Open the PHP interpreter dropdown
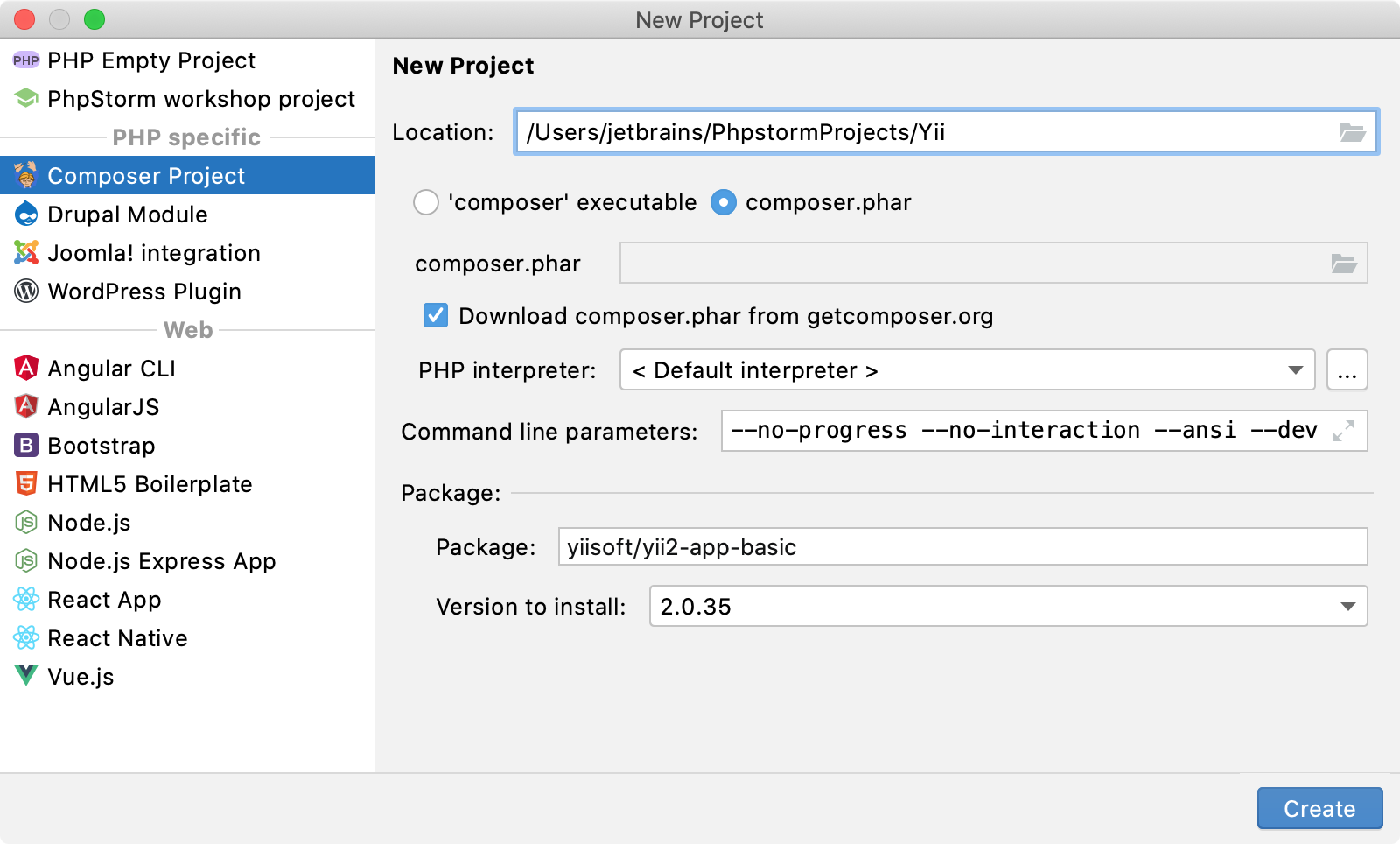Viewport: 1400px width, 844px height. pos(1296,370)
